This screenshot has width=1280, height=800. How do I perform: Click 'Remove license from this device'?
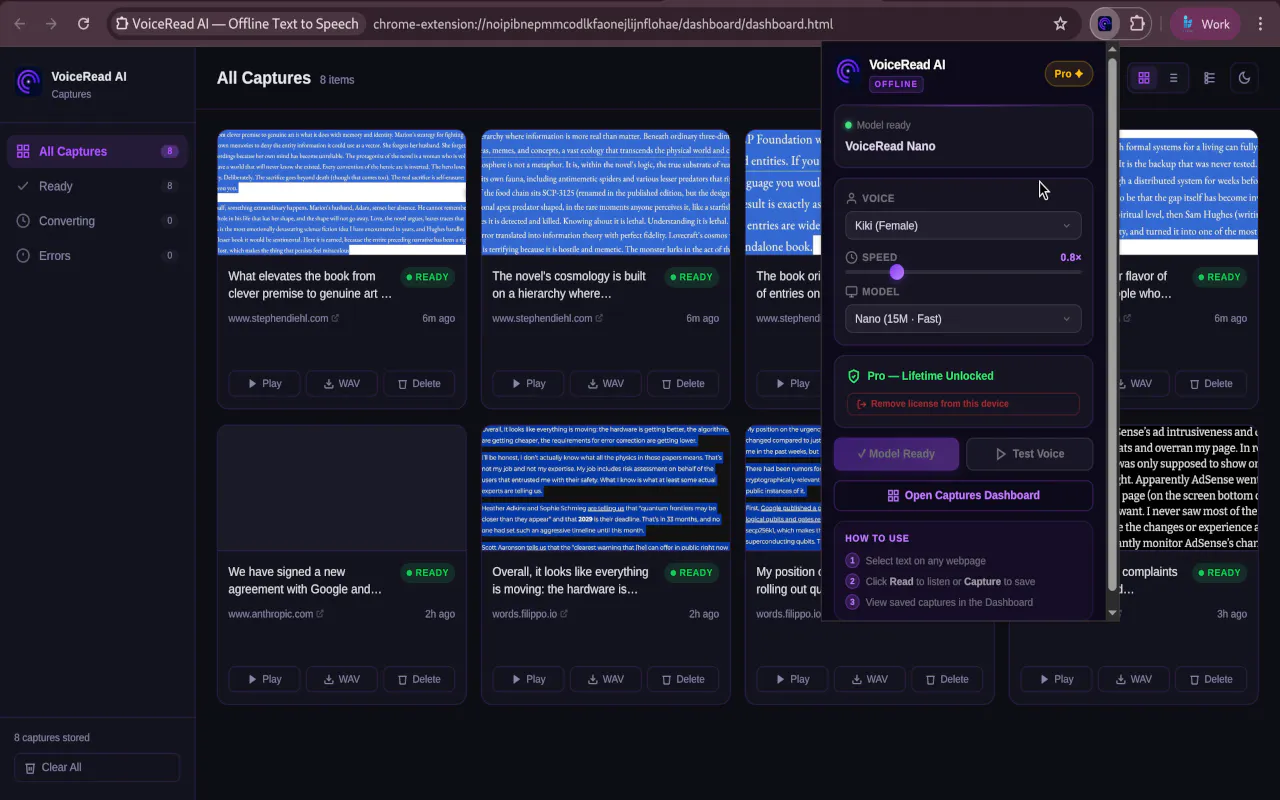point(963,404)
